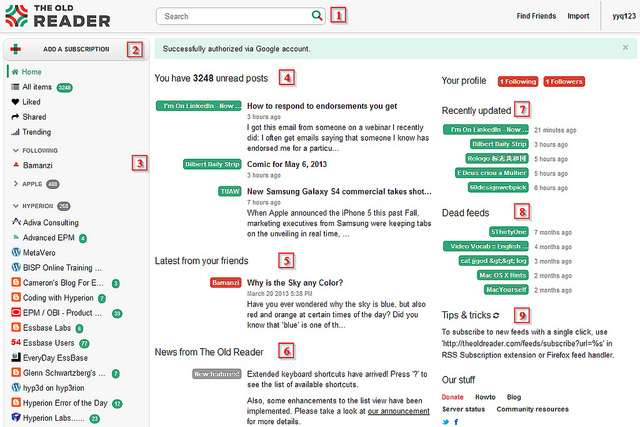Focus the Search input field
The height and width of the screenshot is (427, 640).
pyautogui.click(x=240, y=16)
